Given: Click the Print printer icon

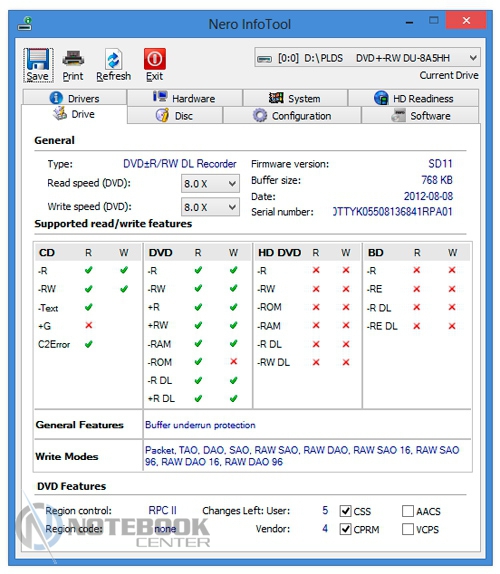Looking at the screenshot, I should point(73,59).
